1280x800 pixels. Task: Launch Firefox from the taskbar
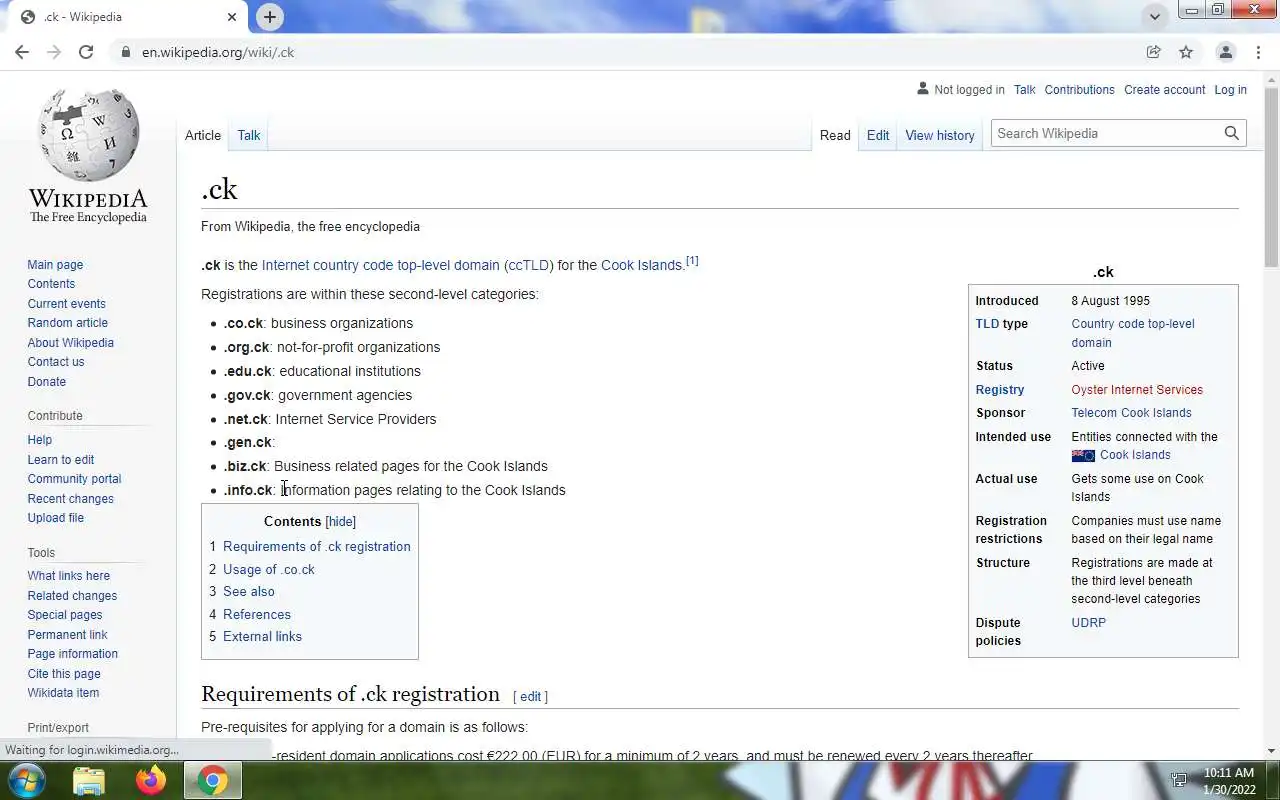(x=151, y=780)
